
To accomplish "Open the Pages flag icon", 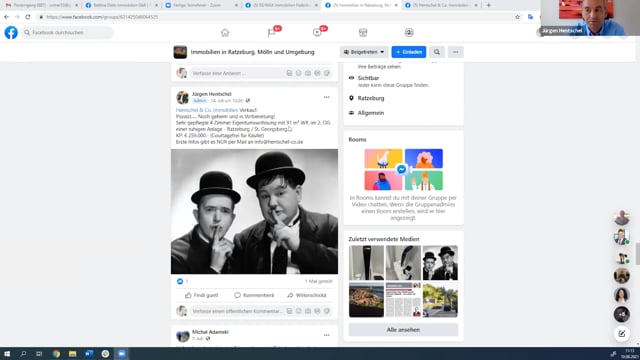I will (x=271, y=33).
